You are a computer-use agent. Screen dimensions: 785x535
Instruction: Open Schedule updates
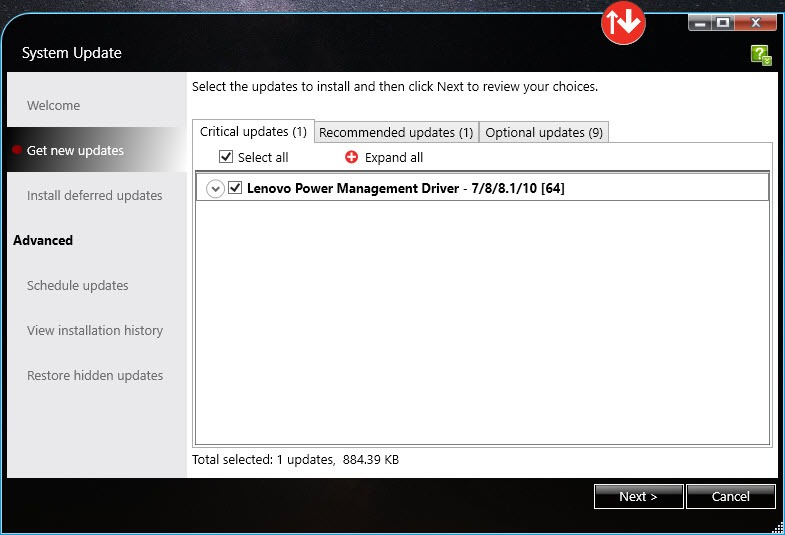click(78, 285)
